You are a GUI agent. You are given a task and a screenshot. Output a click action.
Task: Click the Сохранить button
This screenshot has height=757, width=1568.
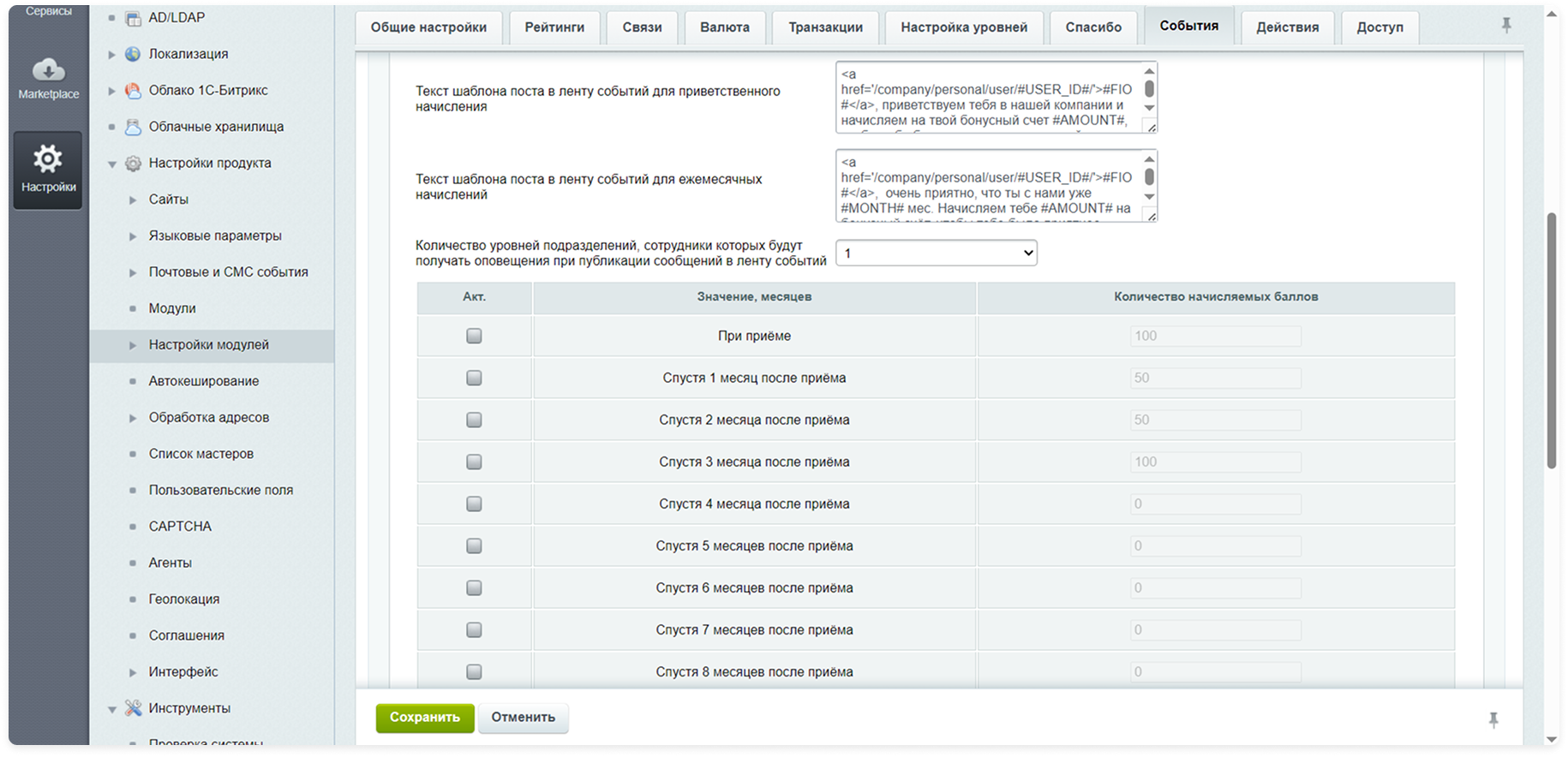coord(425,718)
